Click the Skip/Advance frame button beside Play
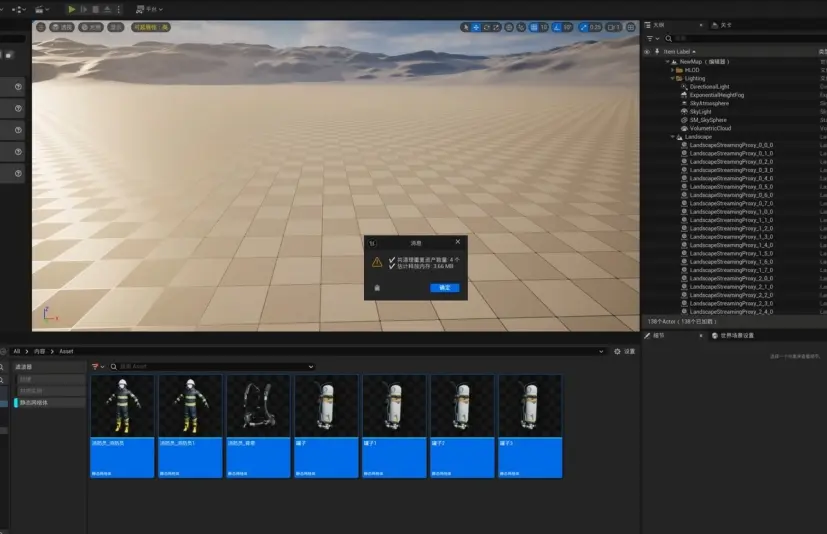 point(83,9)
